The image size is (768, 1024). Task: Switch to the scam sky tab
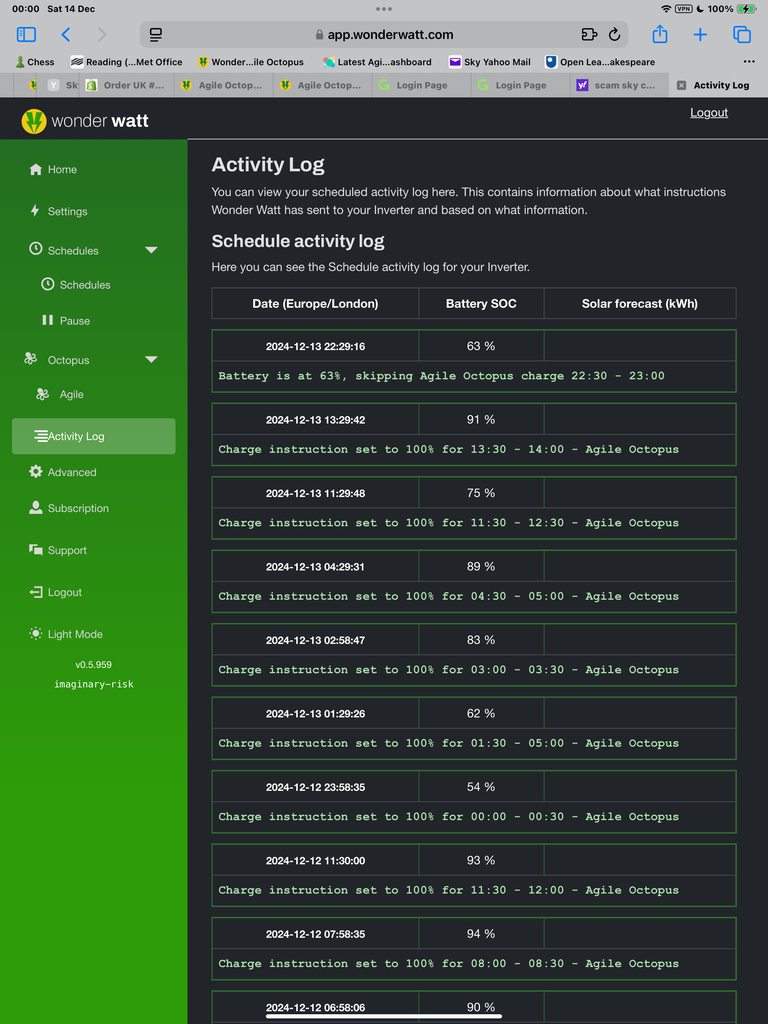(616, 86)
